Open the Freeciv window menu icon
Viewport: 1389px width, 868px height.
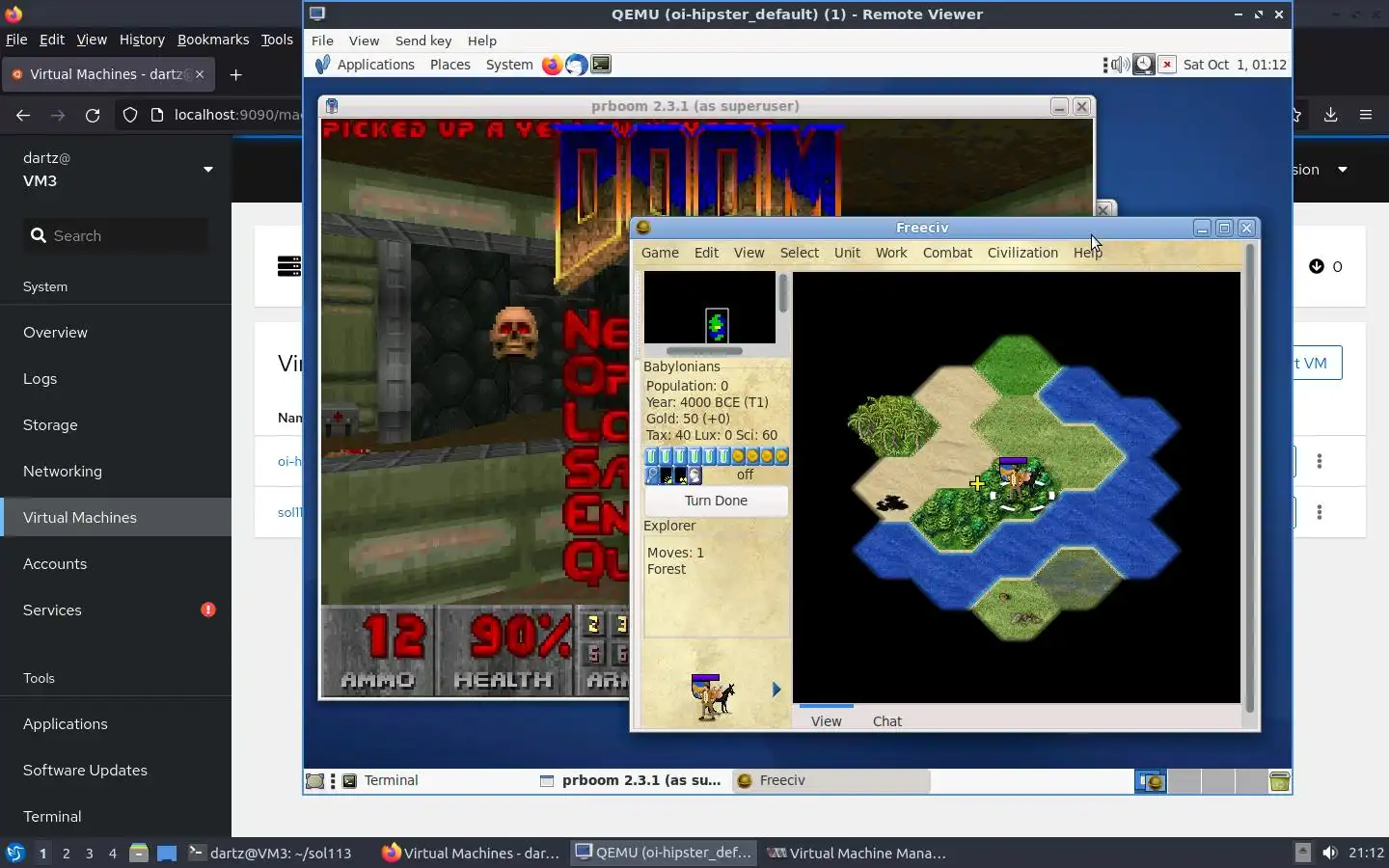[643, 228]
